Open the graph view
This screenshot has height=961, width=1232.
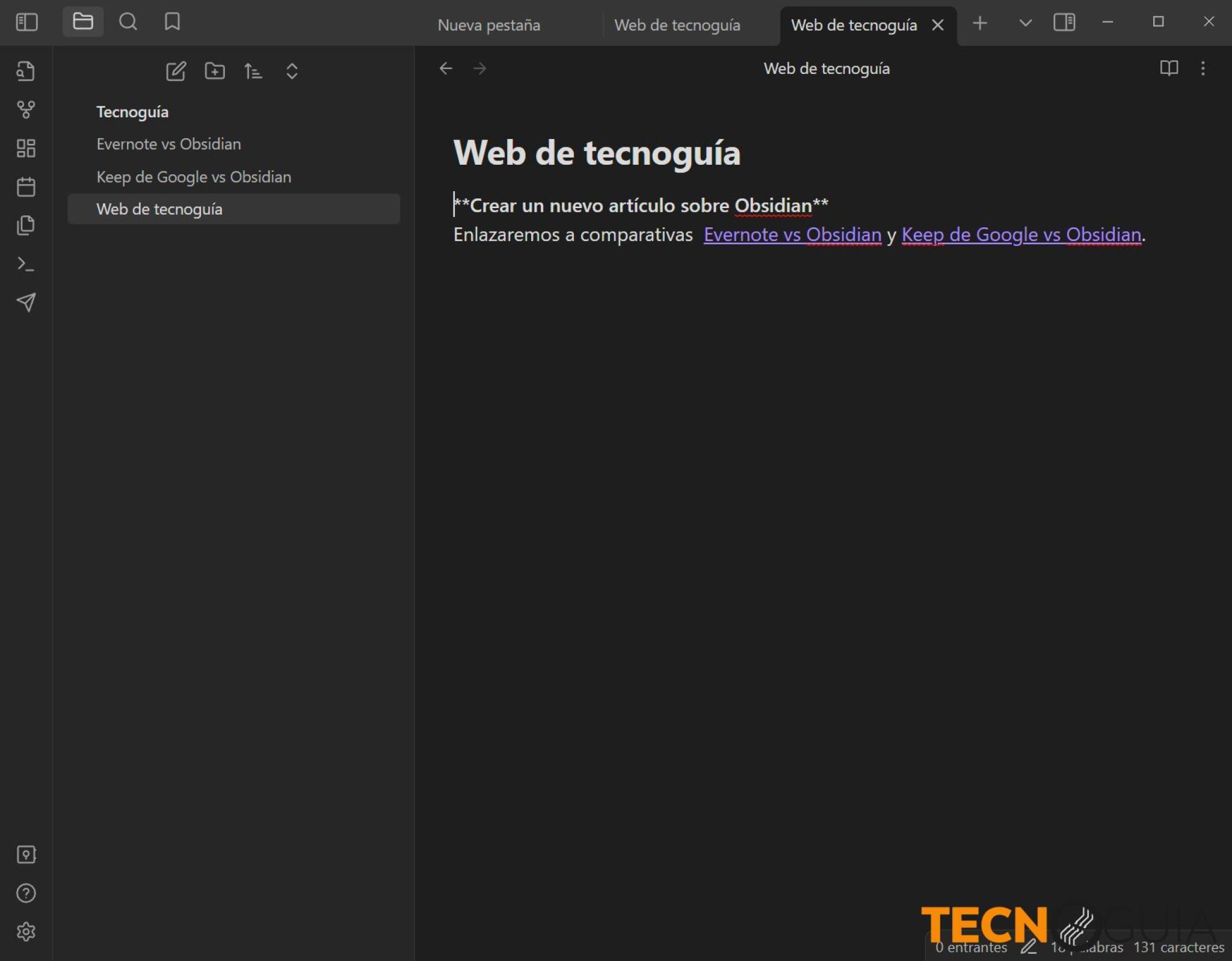point(26,109)
